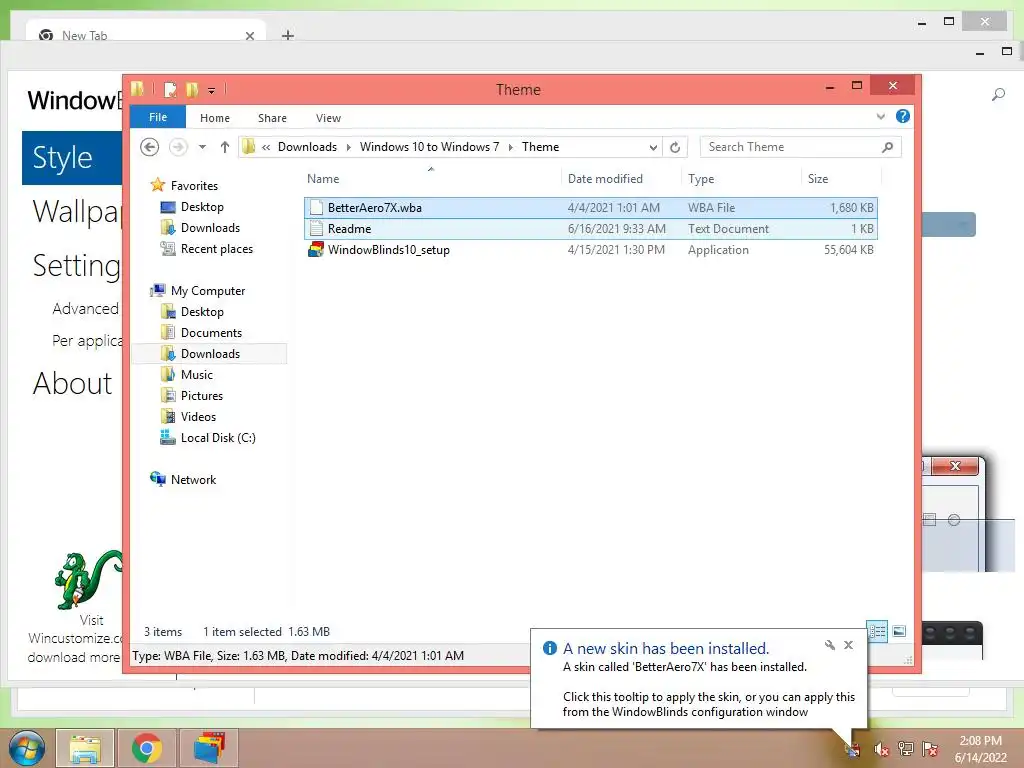Viewport: 1024px width, 768px height.
Task: Switch to details view icon
Action: click(877, 631)
